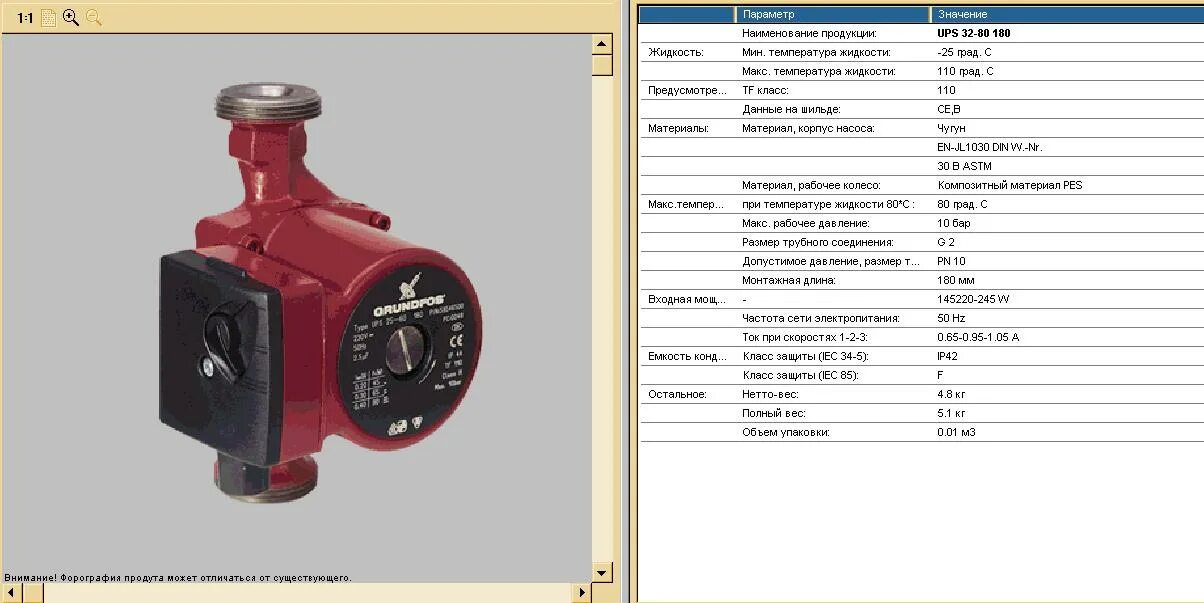Select the -25 град. C value

[x=965, y=52]
